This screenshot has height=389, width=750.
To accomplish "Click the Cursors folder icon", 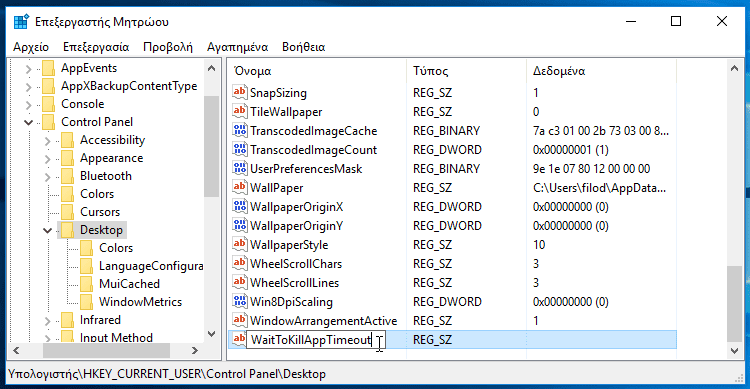I will point(67,211).
